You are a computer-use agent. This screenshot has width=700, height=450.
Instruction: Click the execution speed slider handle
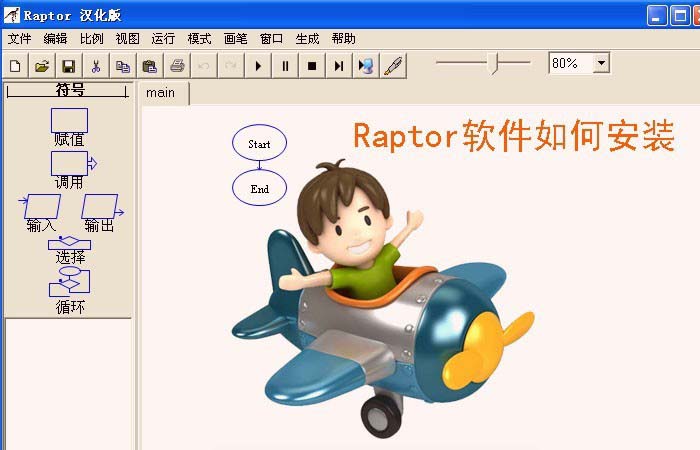(x=494, y=63)
